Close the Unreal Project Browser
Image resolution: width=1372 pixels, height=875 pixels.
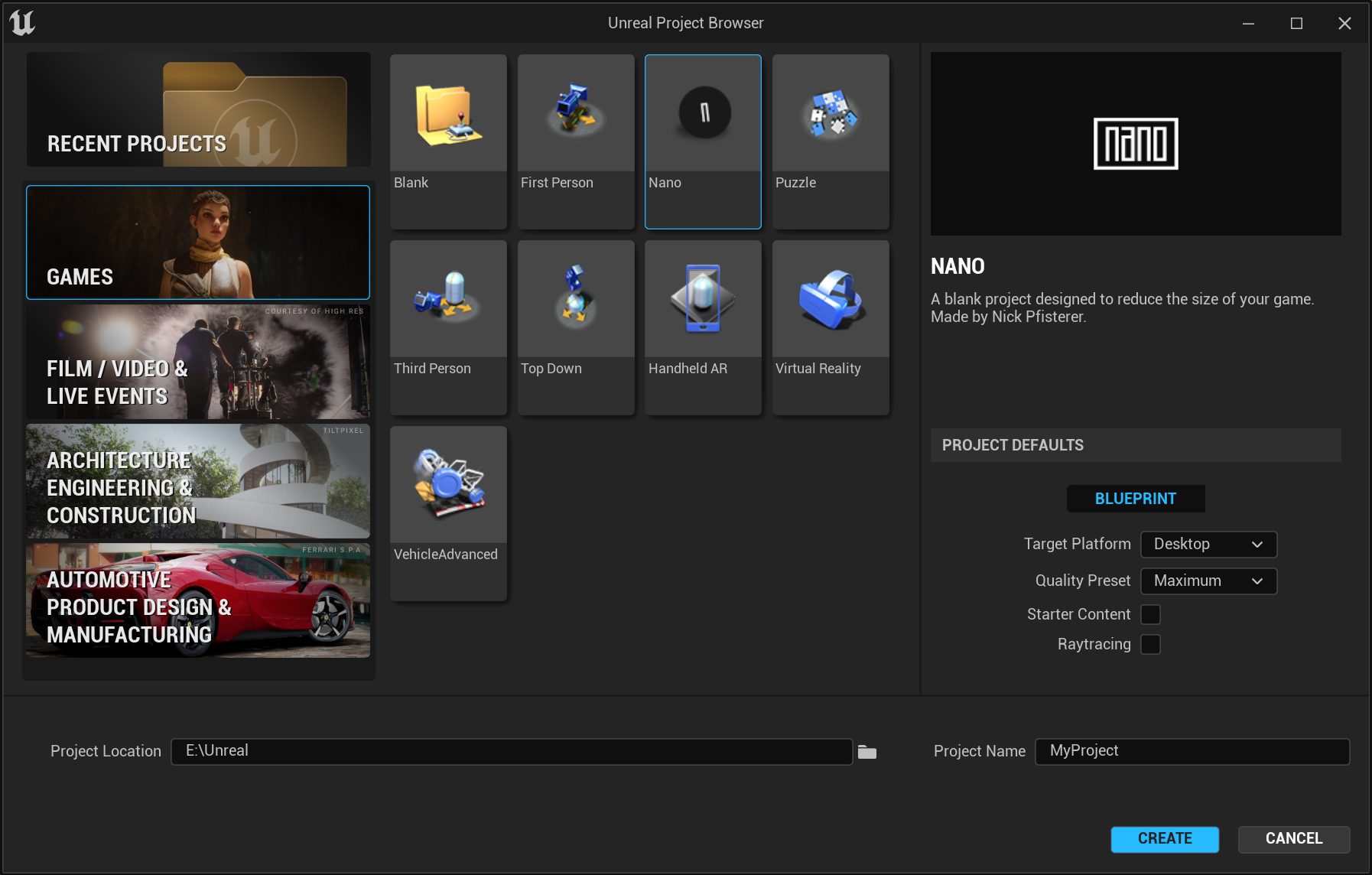[1344, 23]
